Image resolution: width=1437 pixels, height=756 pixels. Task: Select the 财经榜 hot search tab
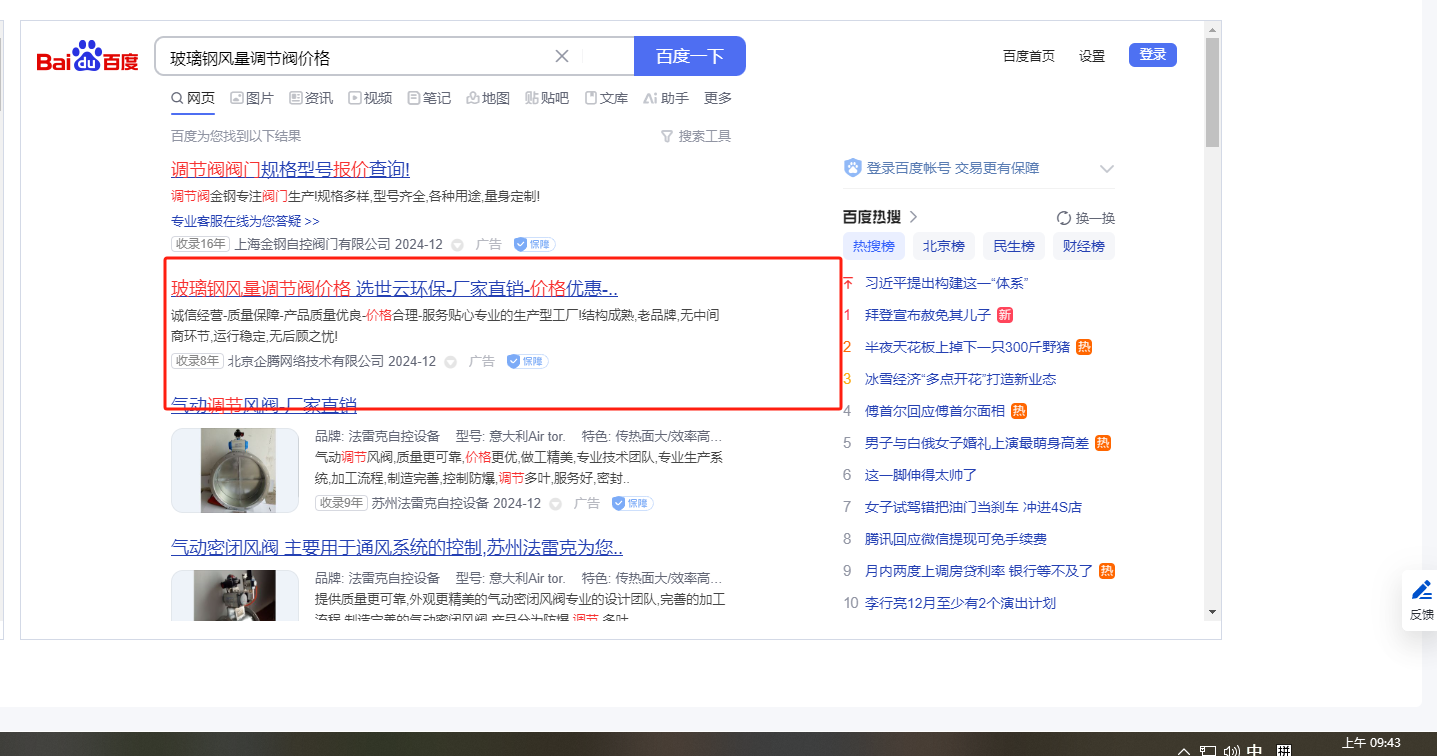pyautogui.click(x=1083, y=246)
